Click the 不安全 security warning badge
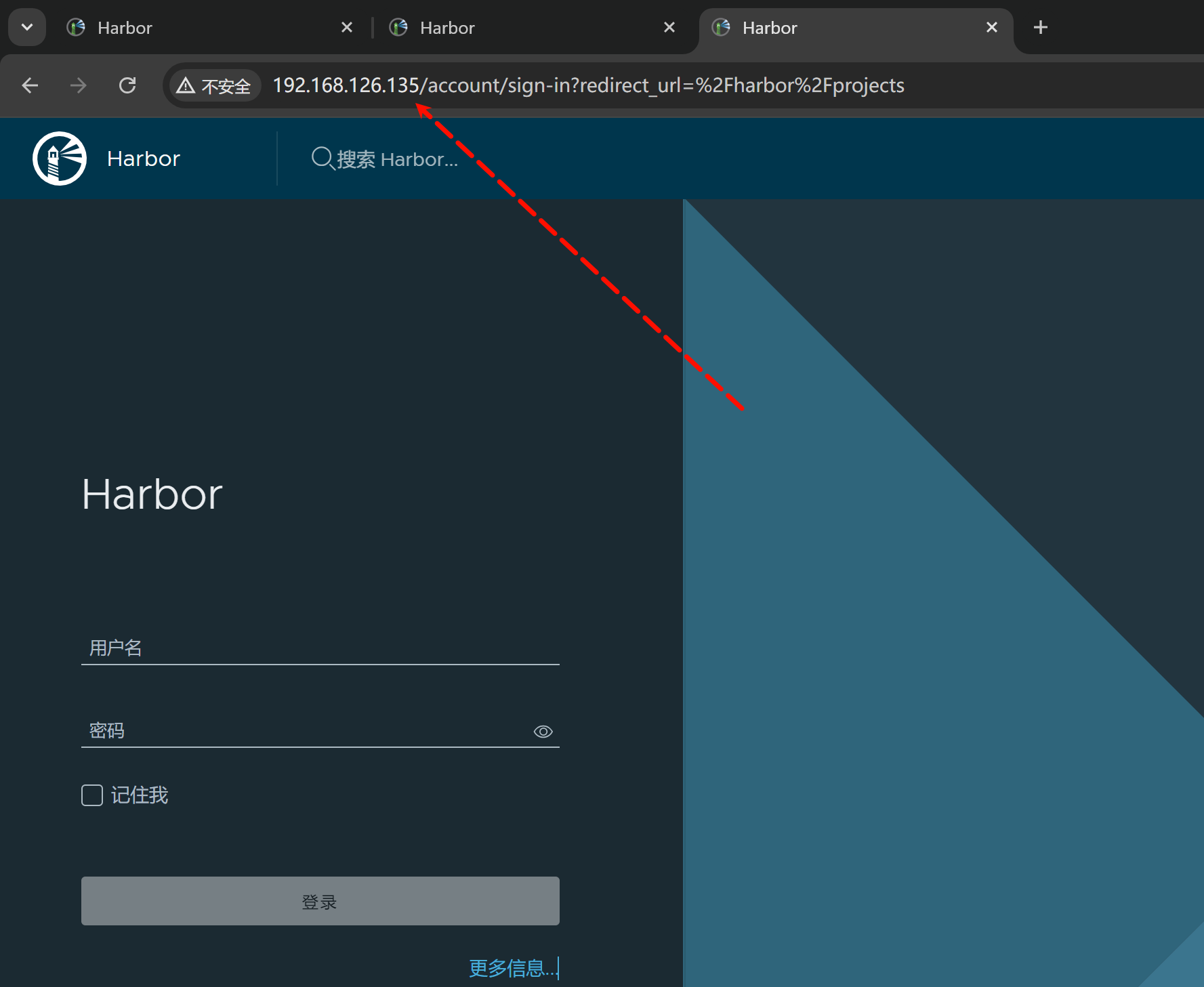Screen dimensions: 1204x987 point(214,86)
